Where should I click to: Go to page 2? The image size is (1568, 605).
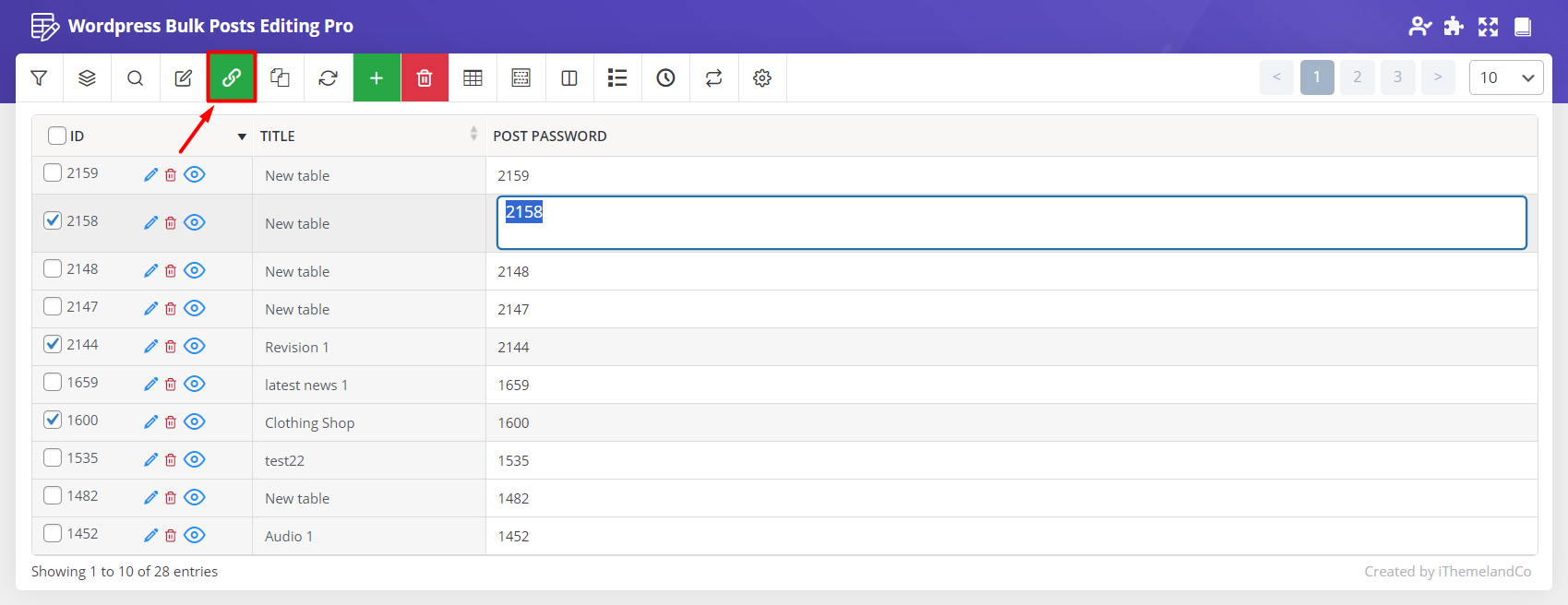(1358, 77)
